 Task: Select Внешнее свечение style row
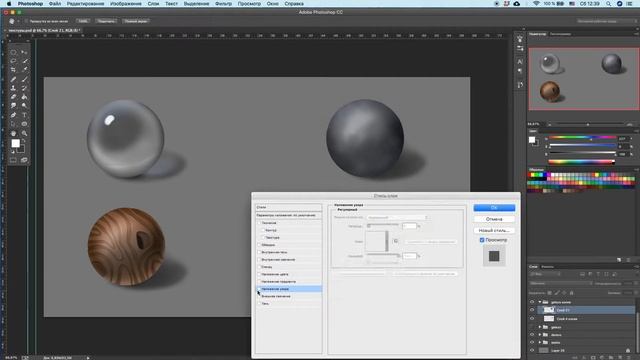289,296
